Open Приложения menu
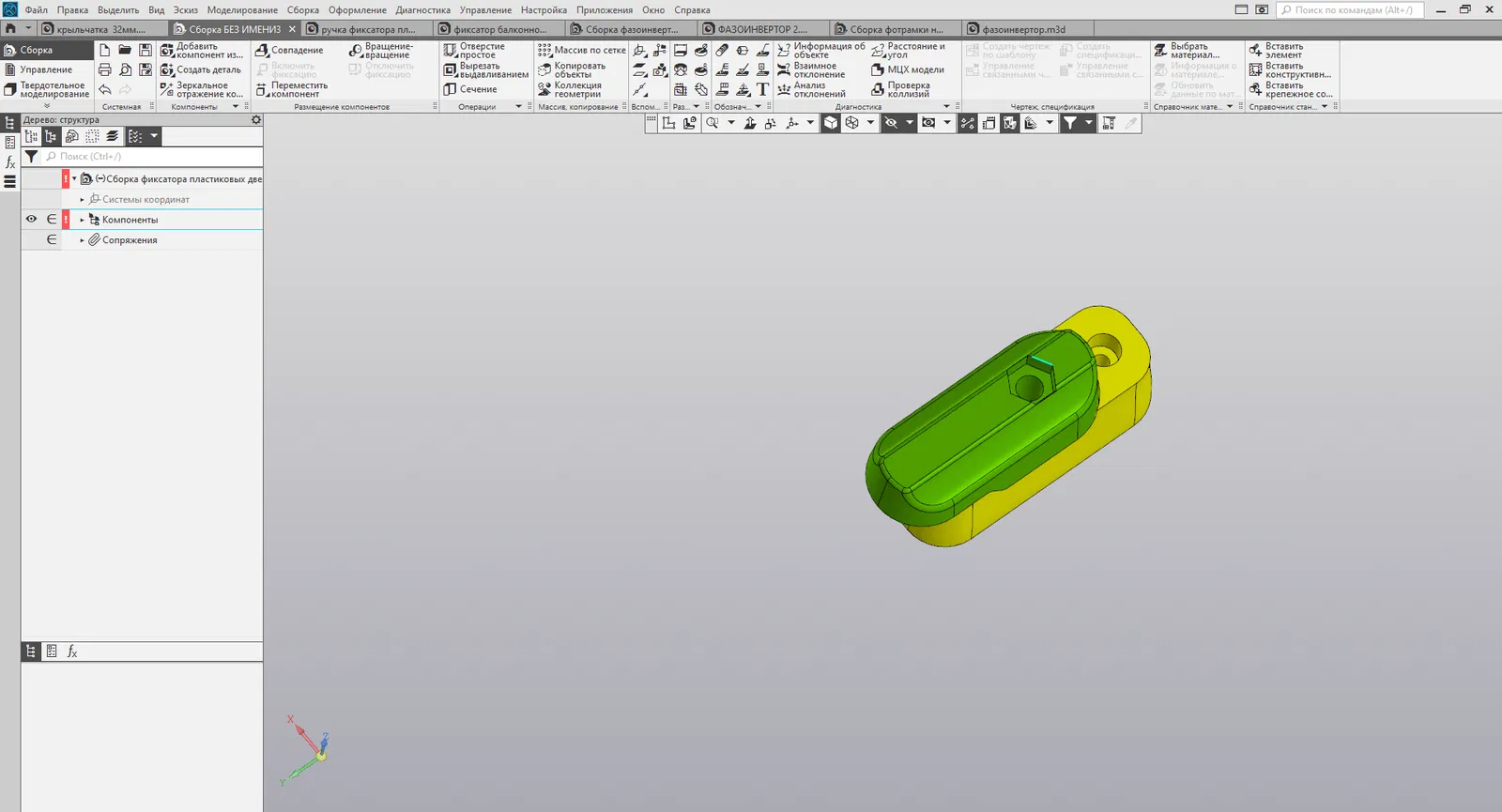This screenshot has height=812, width=1502. tap(604, 9)
